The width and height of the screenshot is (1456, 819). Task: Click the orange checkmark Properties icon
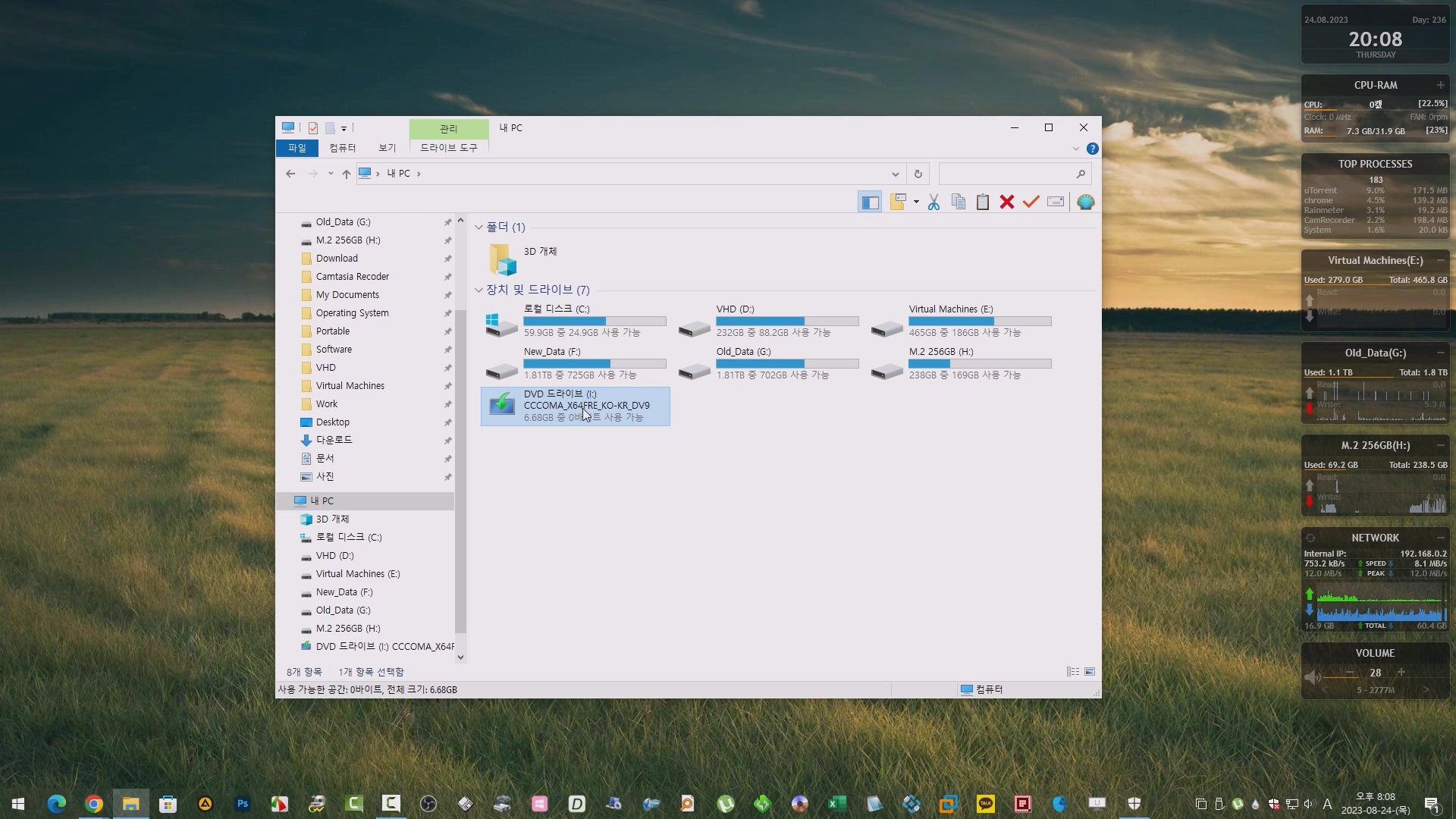(1031, 202)
